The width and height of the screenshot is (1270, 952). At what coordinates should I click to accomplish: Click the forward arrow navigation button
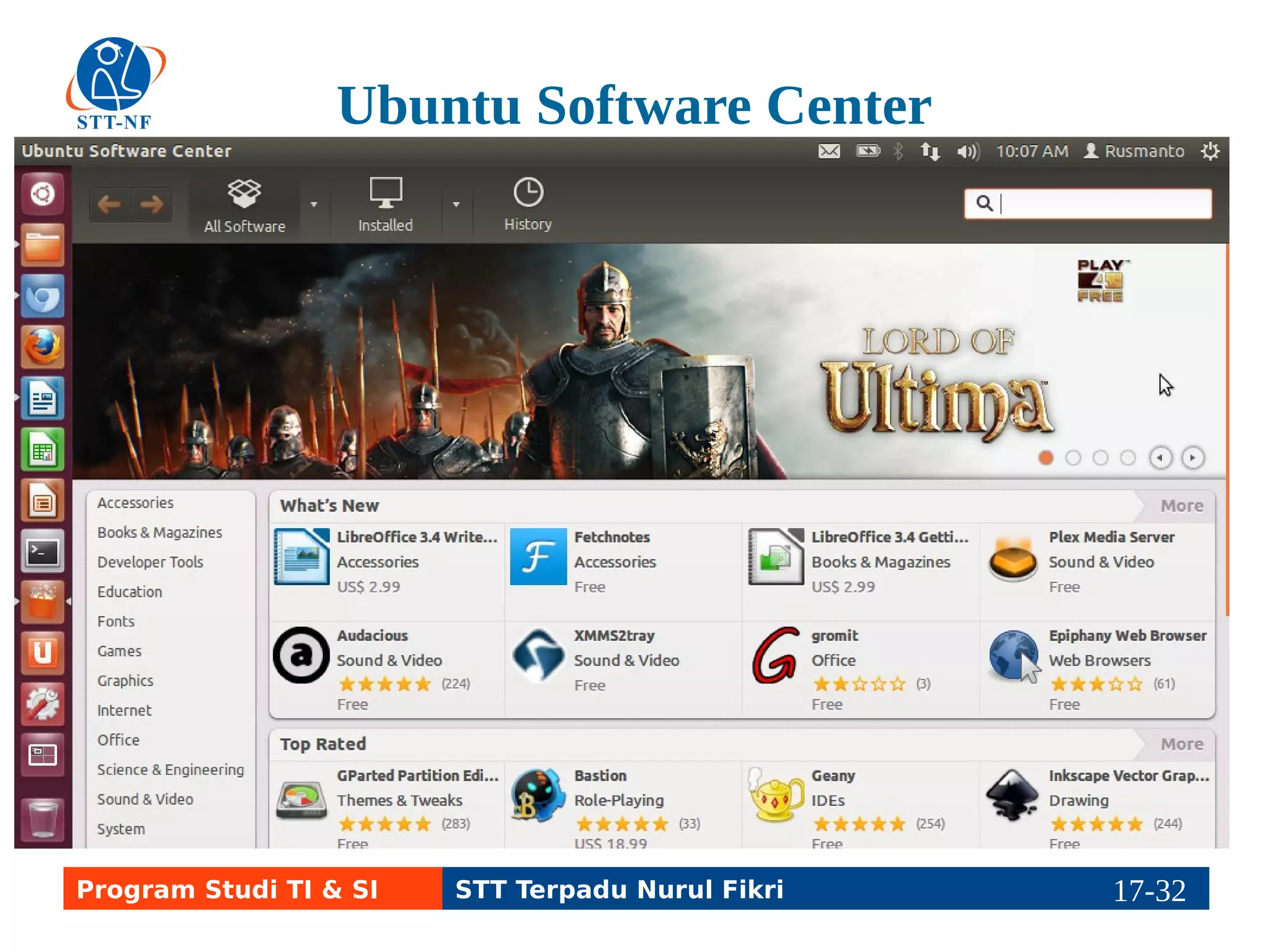tap(151, 204)
